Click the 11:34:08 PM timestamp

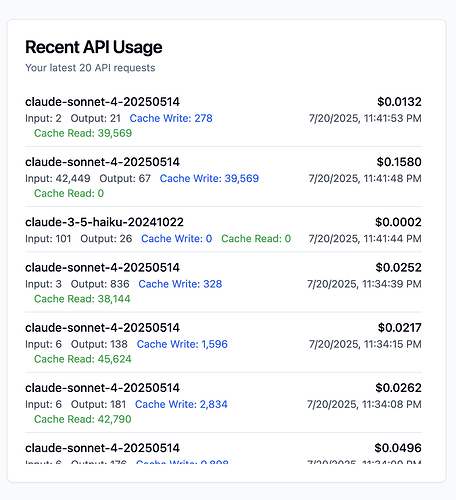[364, 404]
